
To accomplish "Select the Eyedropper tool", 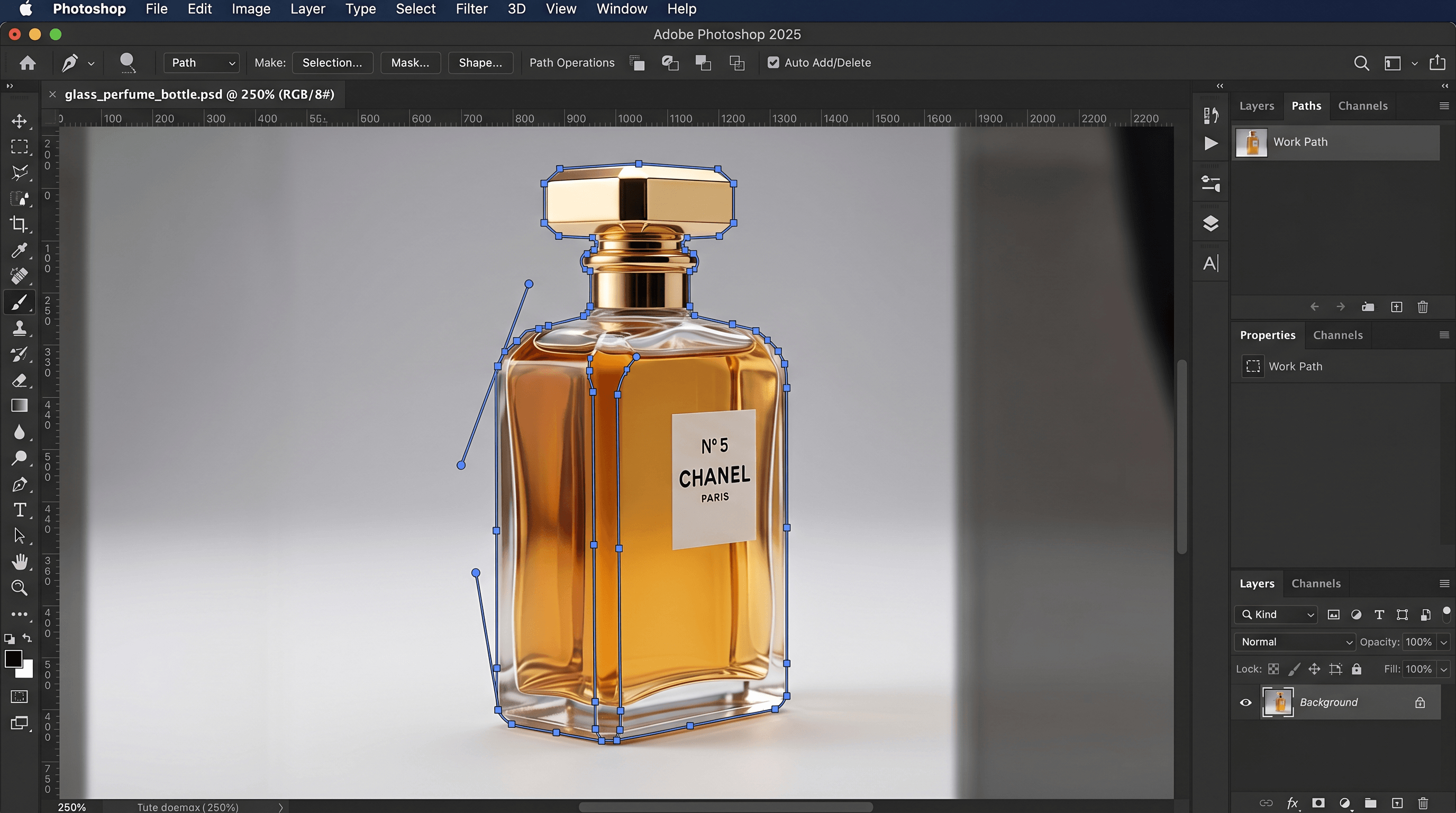I will [19, 250].
